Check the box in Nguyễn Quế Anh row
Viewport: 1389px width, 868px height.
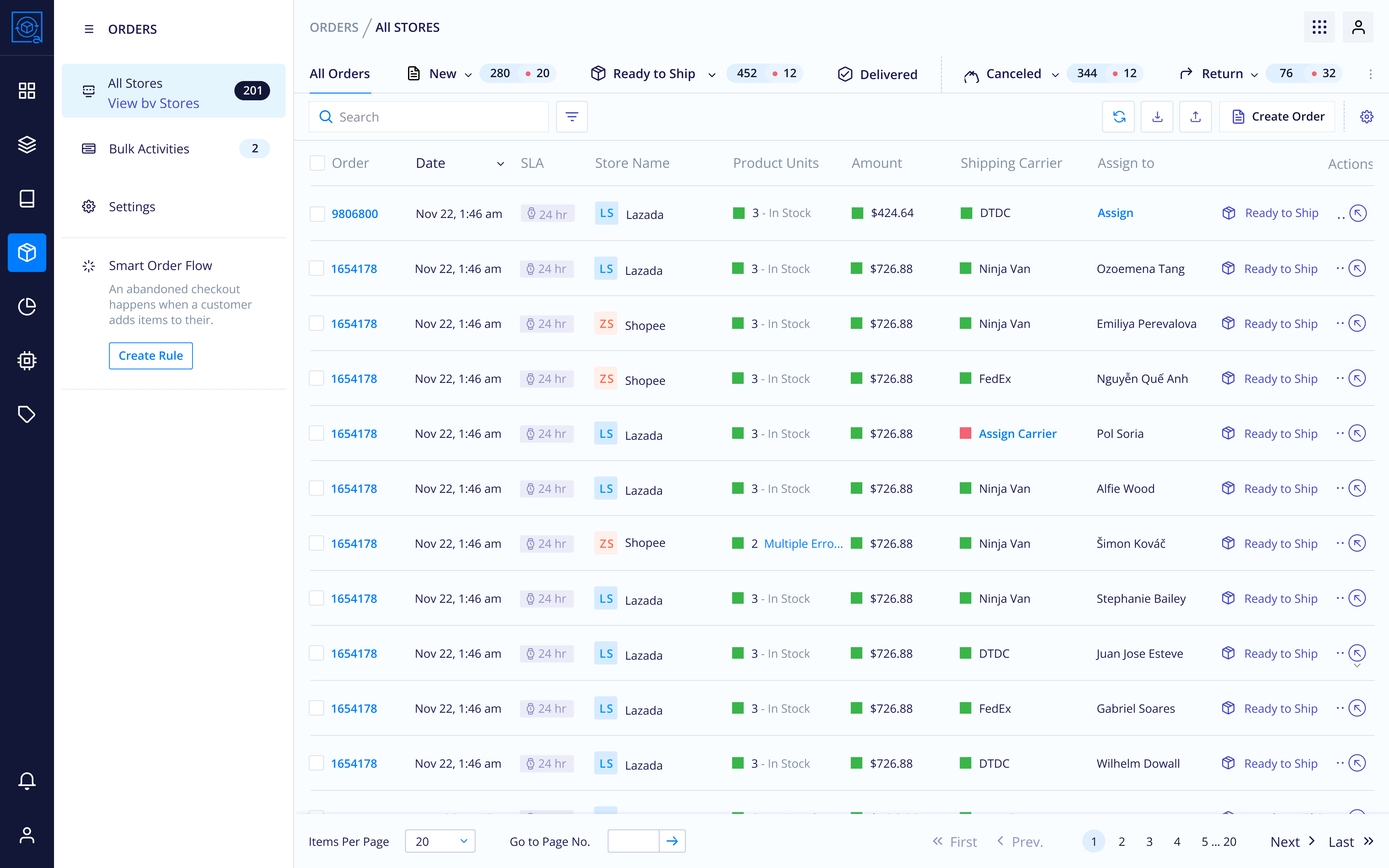(316, 378)
